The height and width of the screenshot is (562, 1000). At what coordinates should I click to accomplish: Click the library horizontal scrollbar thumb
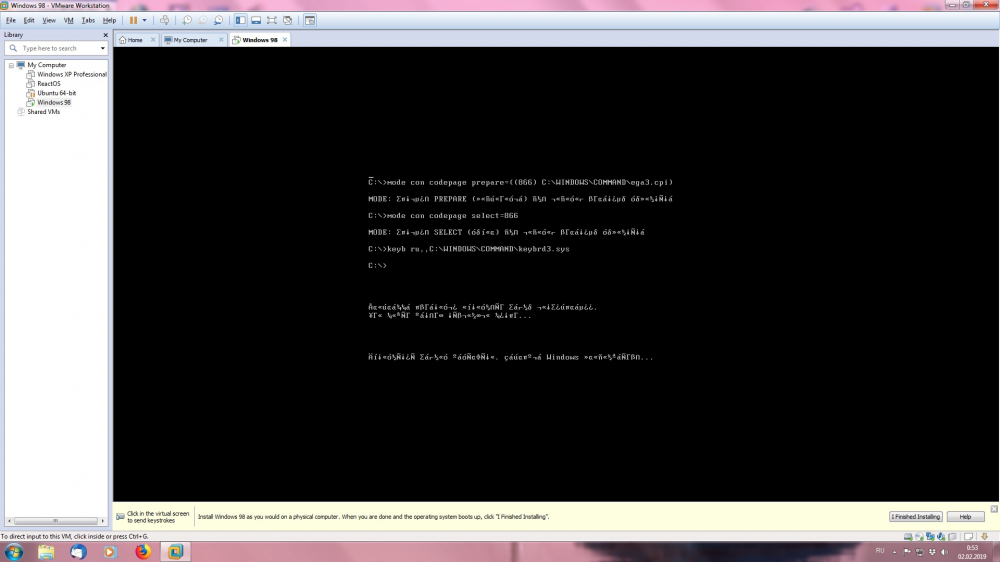55,521
